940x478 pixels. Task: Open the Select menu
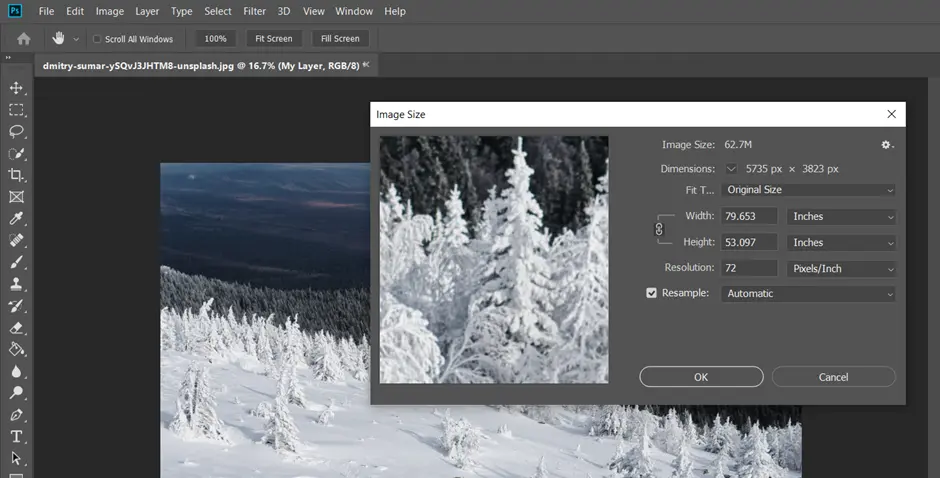[x=218, y=11]
